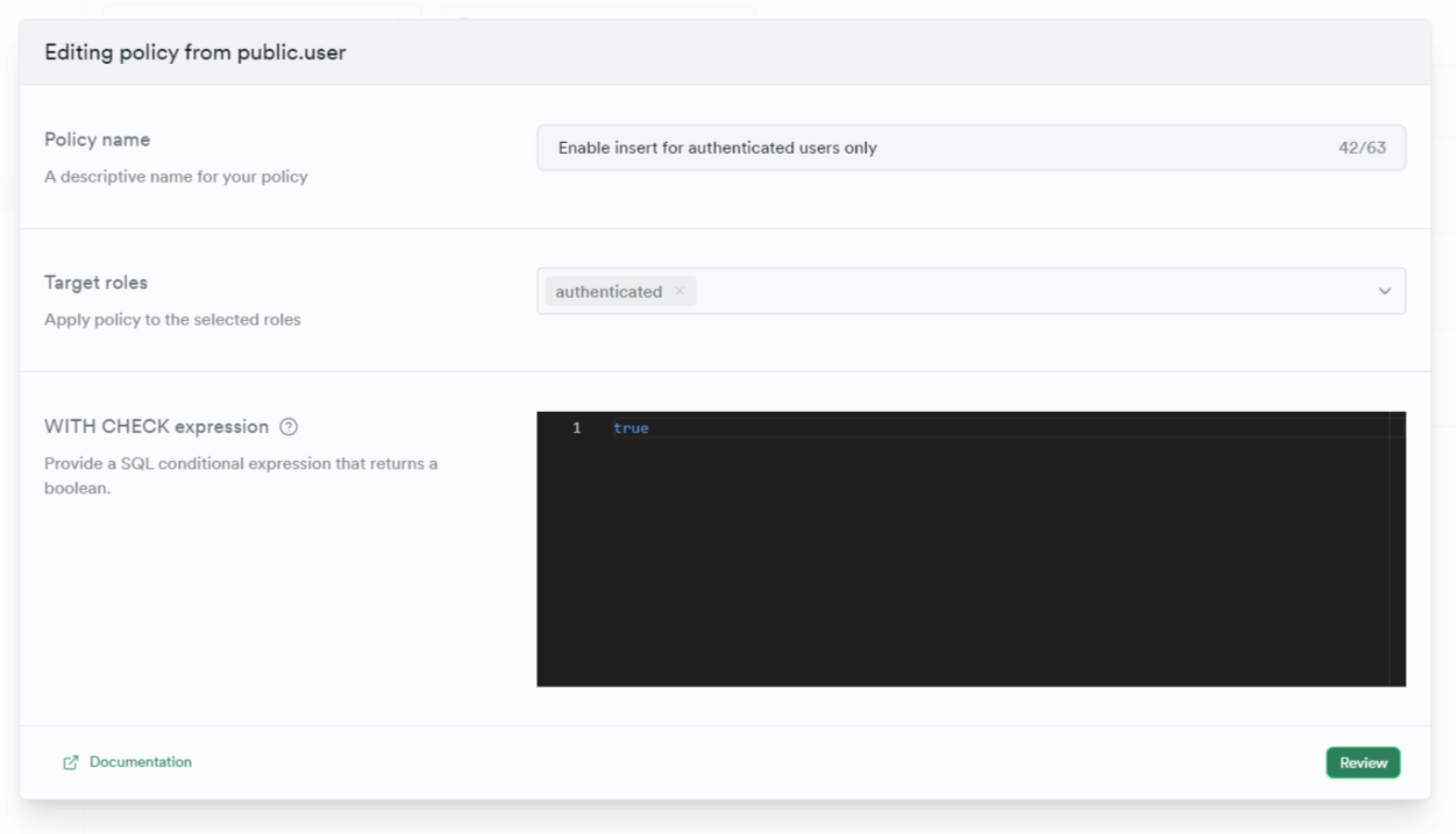Remove the authenticated role with its x icon
The image size is (1456, 834).
click(680, 291)
